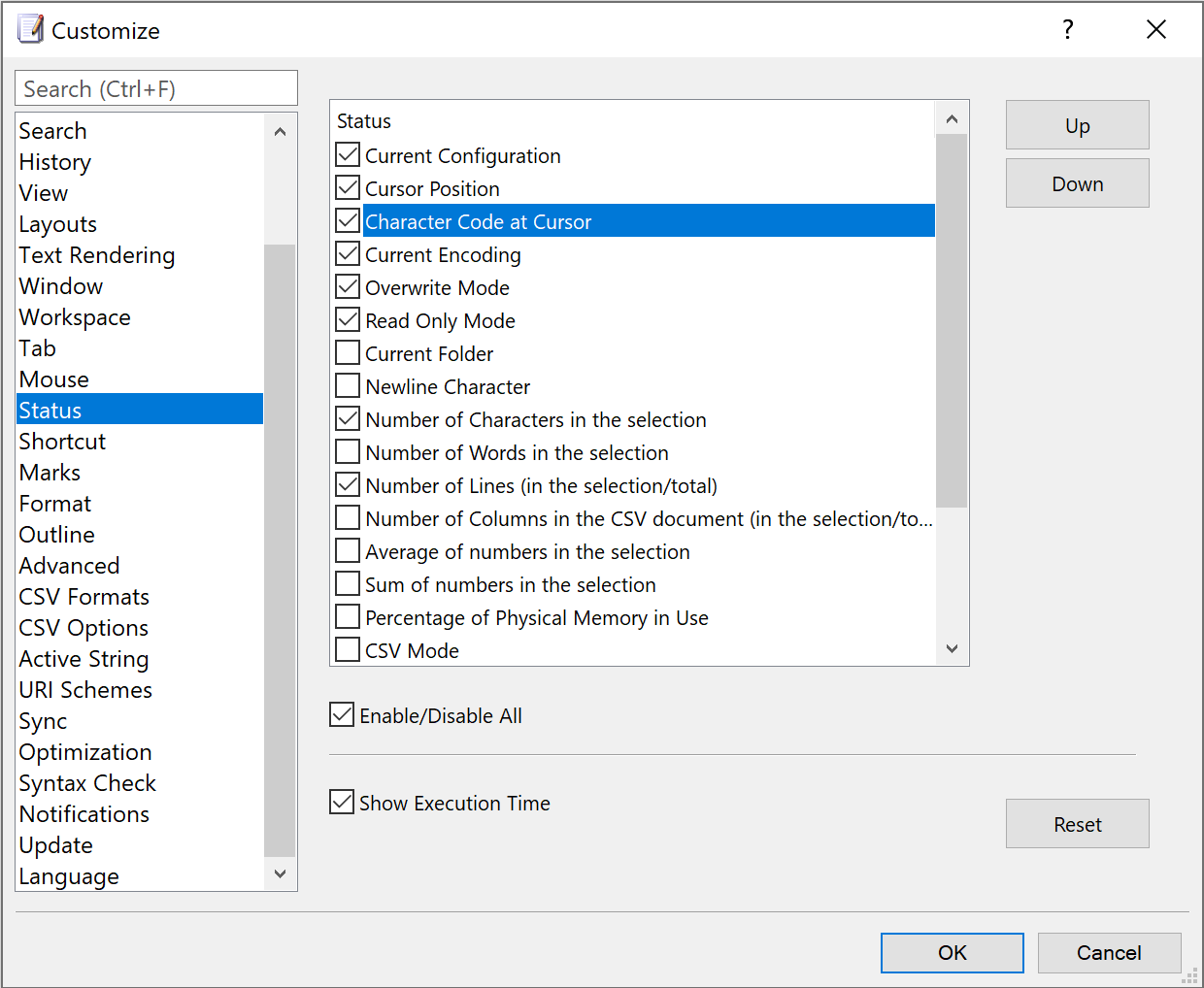Enable Percentage of Physical Memory in Use
Screen dimensions: 1204x988
click(x=348, y=616)
